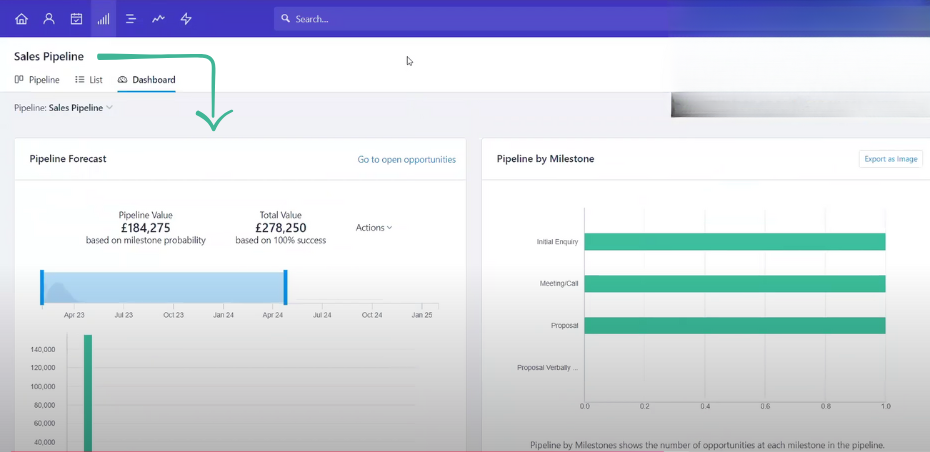930x452 pixels.
Task: Open the Actions dropdown menu
Action: (374, 227)
